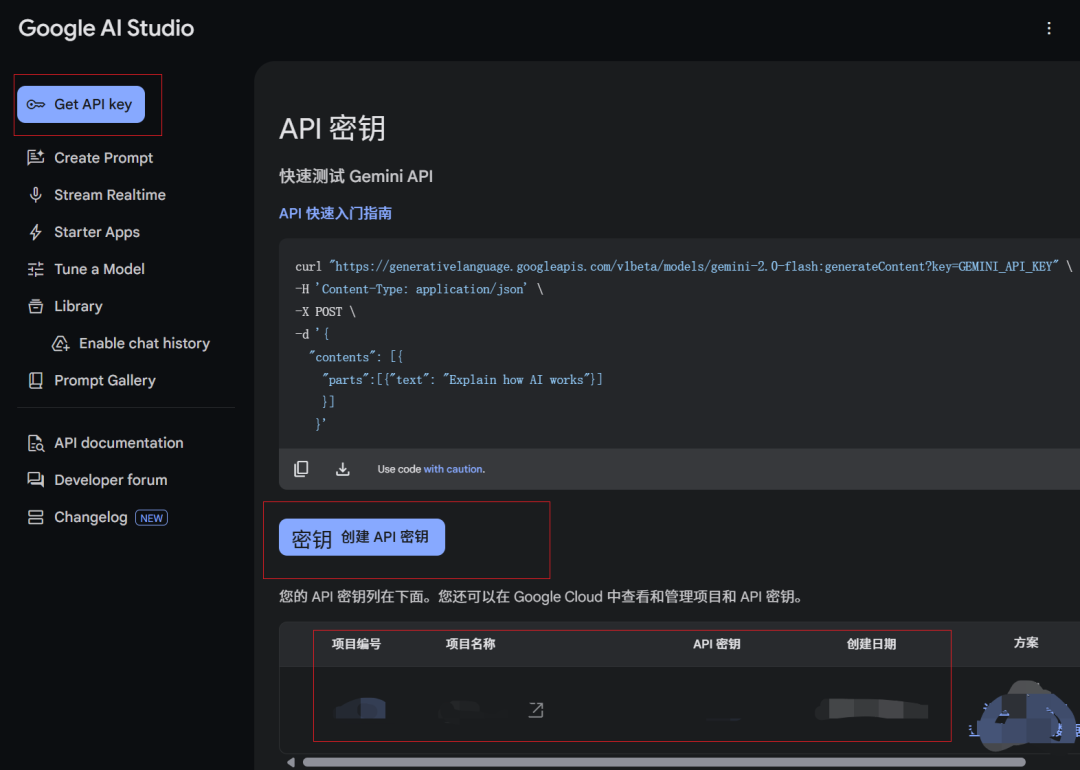Click the Changelog list icon
The height and width of the screenshot is (770, 1080).
point(36,517)
